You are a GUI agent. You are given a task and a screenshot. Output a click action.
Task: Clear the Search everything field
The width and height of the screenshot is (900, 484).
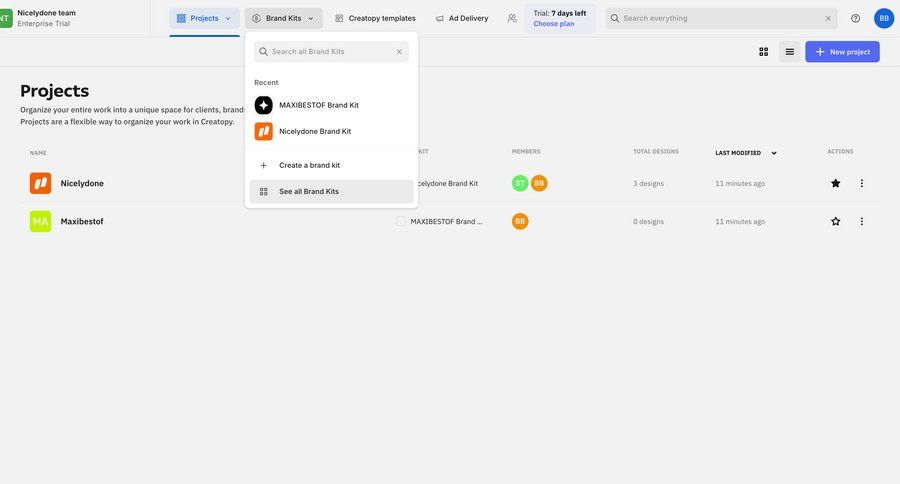(828, 18)
